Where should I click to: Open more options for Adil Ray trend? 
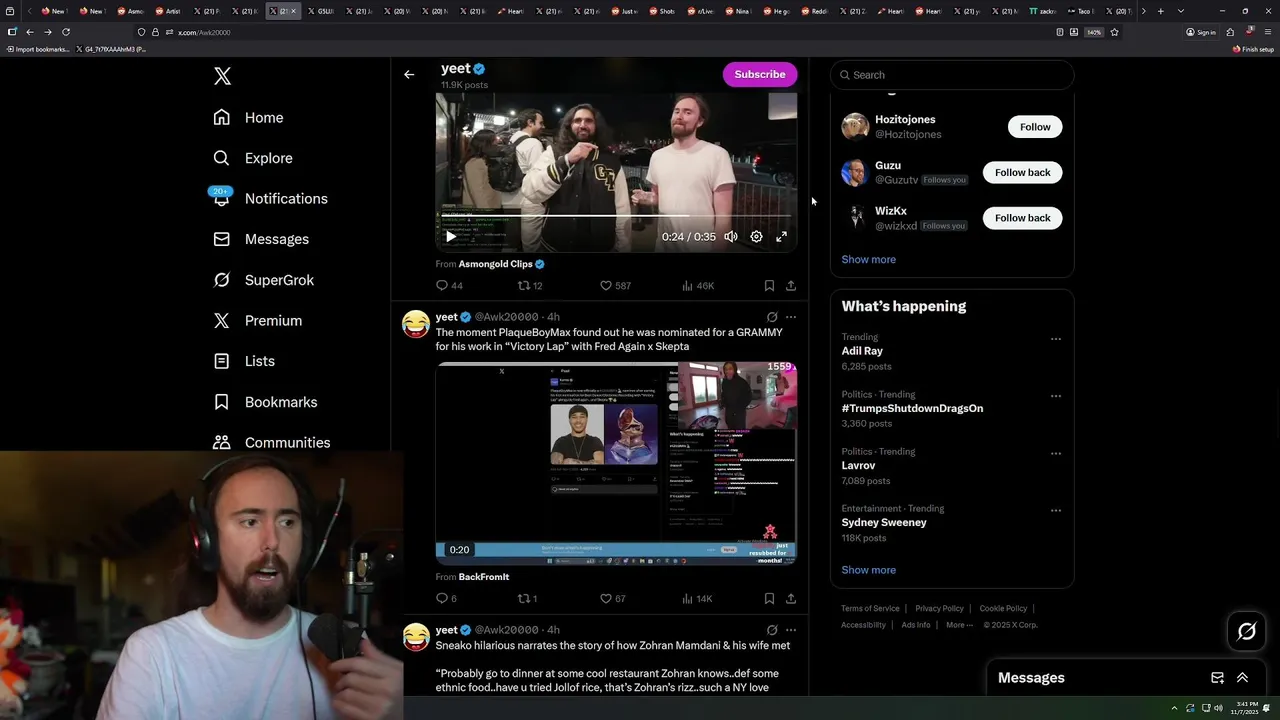coord(1055,339)
